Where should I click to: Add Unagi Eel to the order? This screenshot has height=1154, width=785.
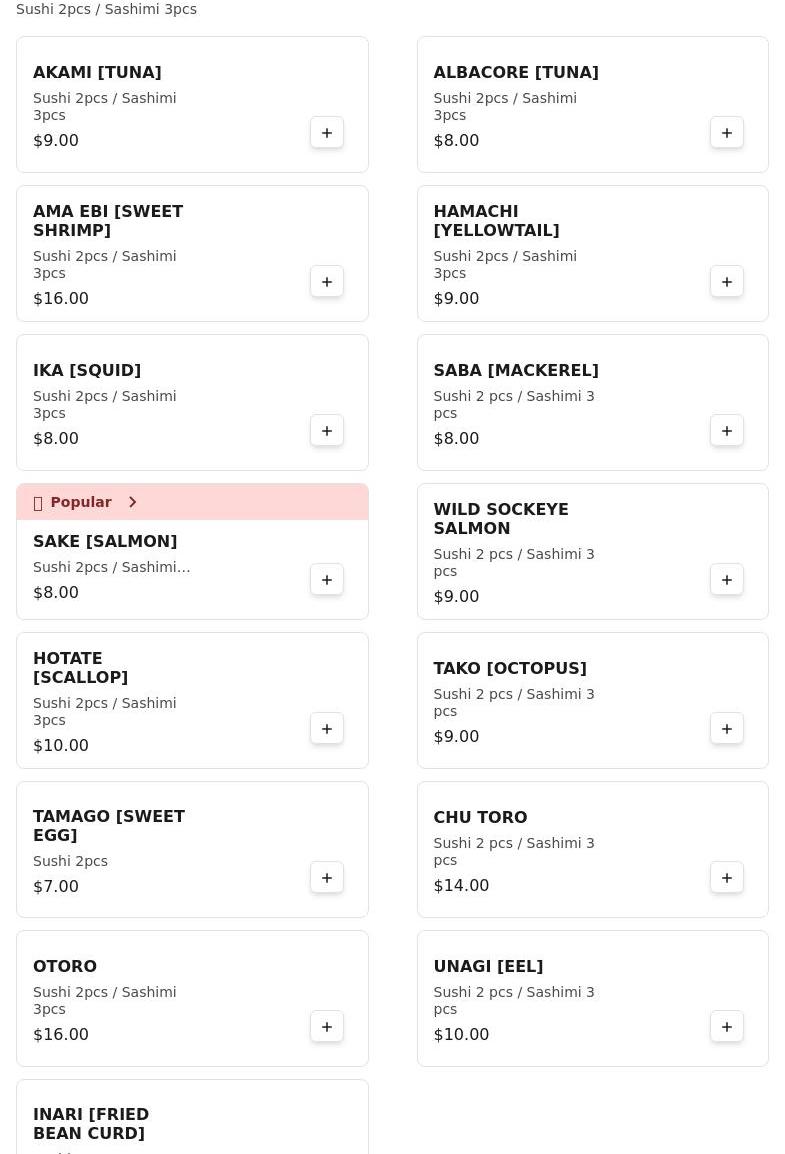coord(727,1027)
